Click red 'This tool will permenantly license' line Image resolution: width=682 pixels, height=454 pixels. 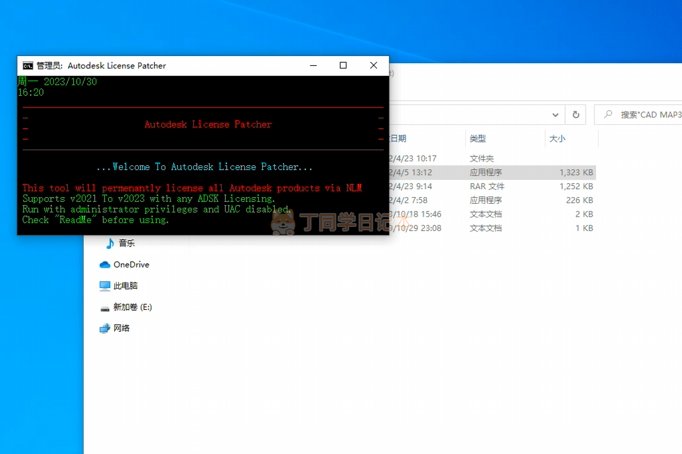click(x=192, y=188)
